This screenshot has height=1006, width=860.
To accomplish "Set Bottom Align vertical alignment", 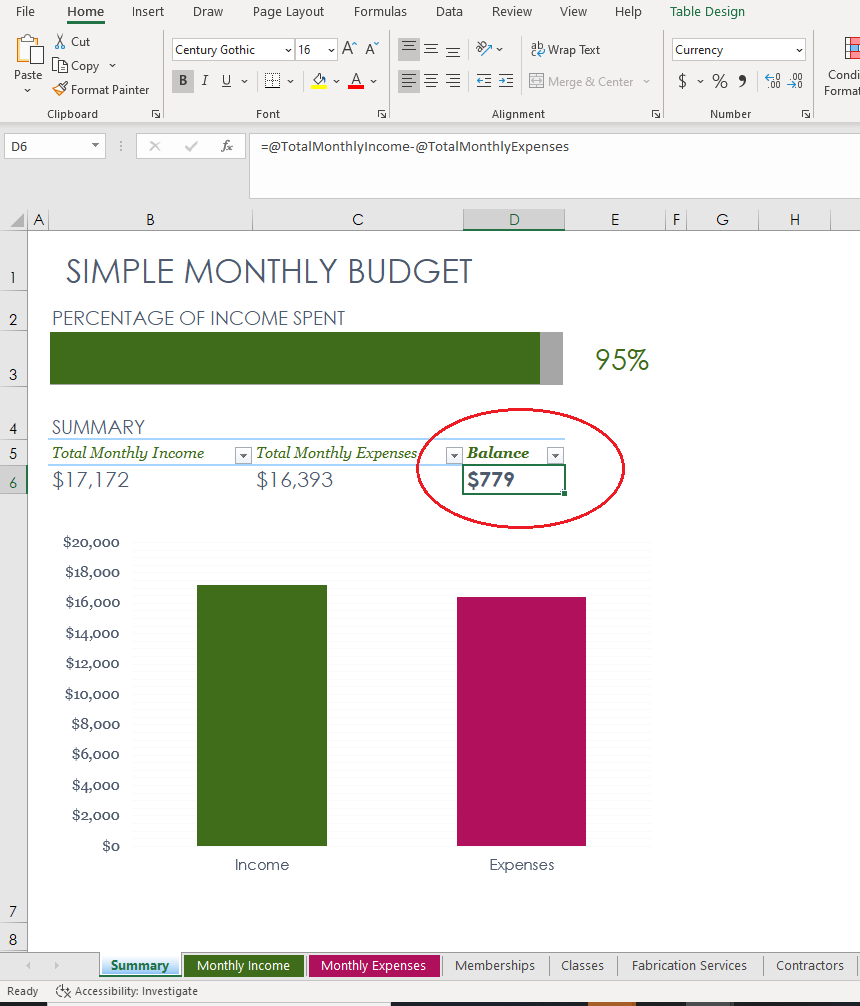I will (x=452, y=49).
